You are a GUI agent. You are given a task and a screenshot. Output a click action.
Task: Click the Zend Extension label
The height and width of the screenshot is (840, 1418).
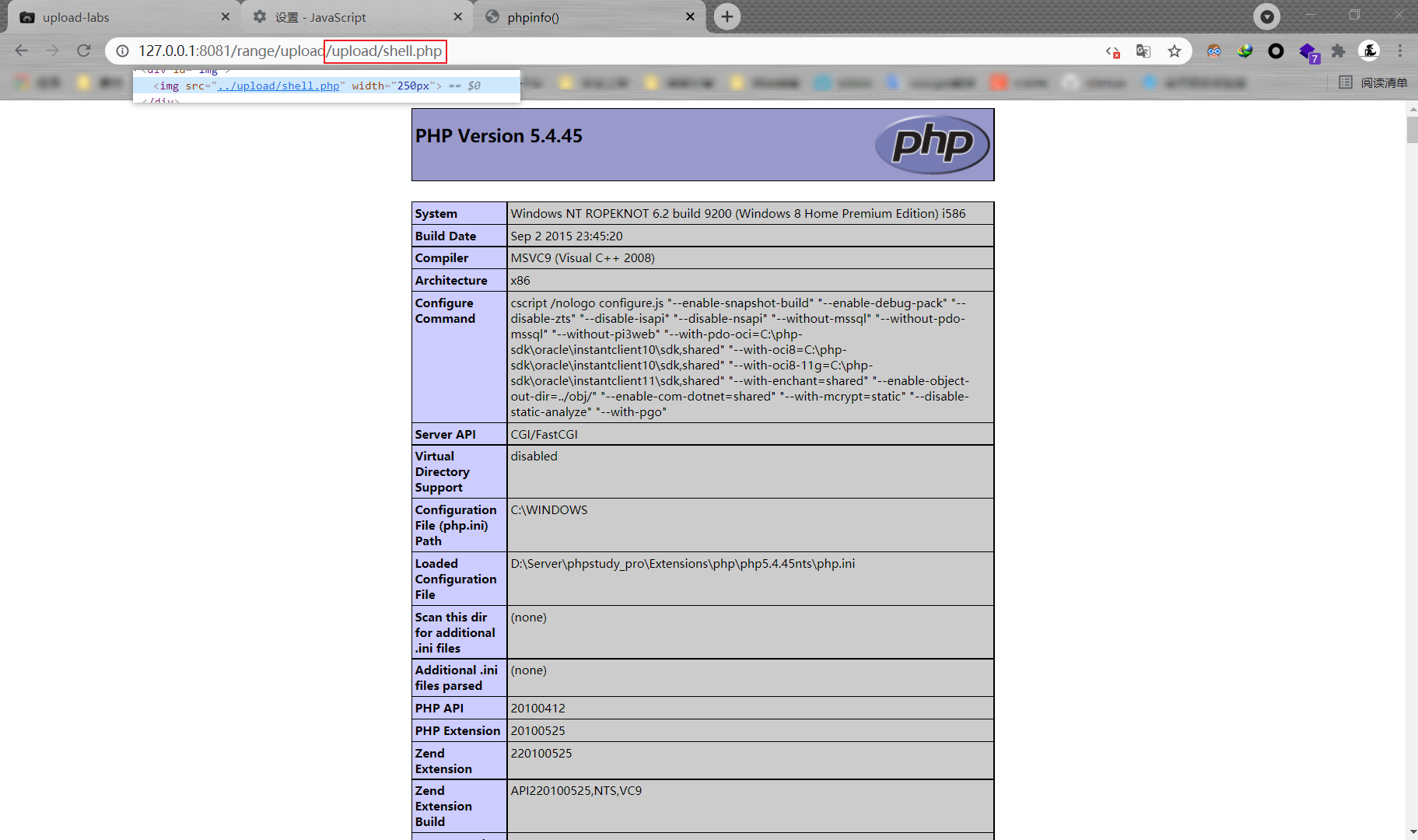point(443,761)
